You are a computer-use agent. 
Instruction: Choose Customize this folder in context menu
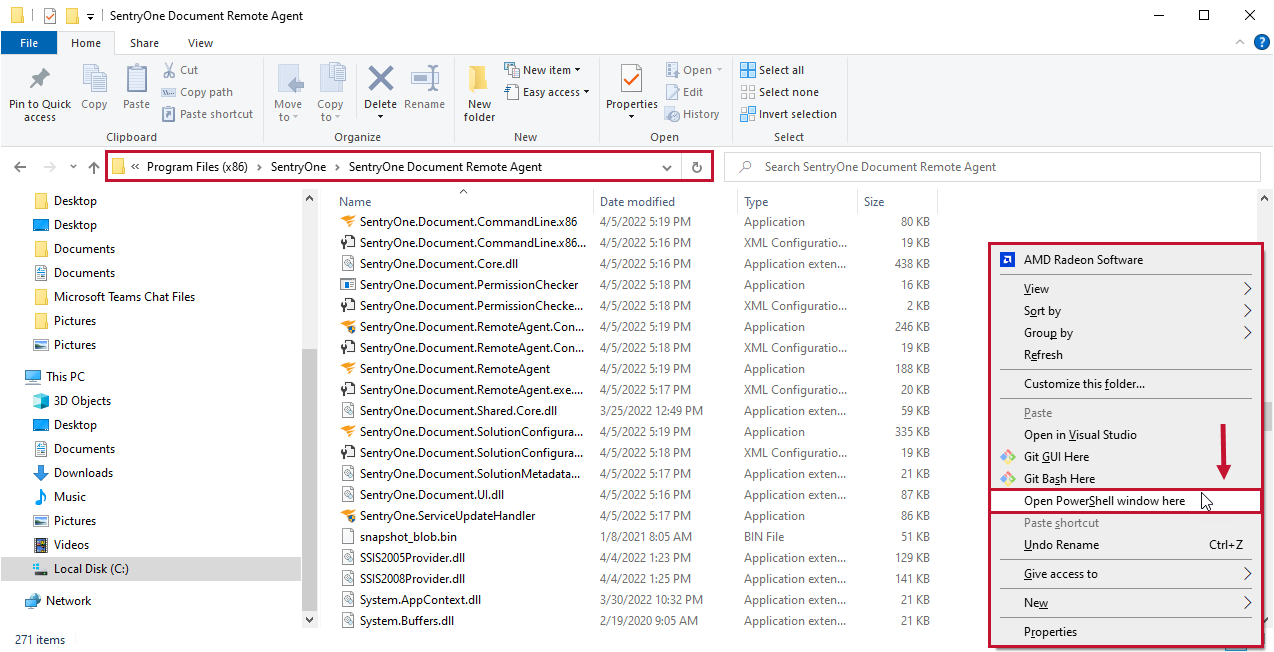(x=1124, y=384)
